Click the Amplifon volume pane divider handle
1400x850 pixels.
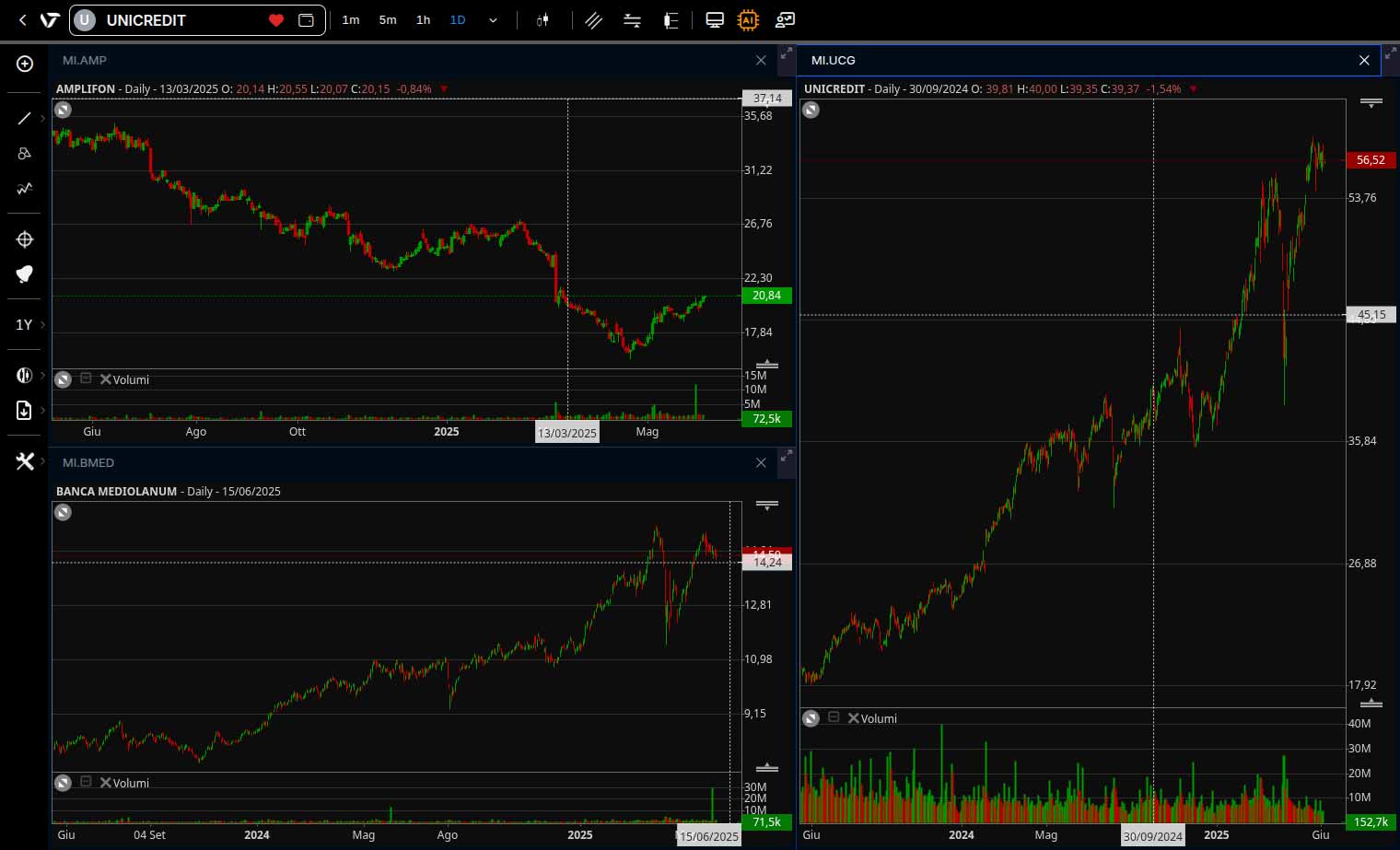click(766, 365)
